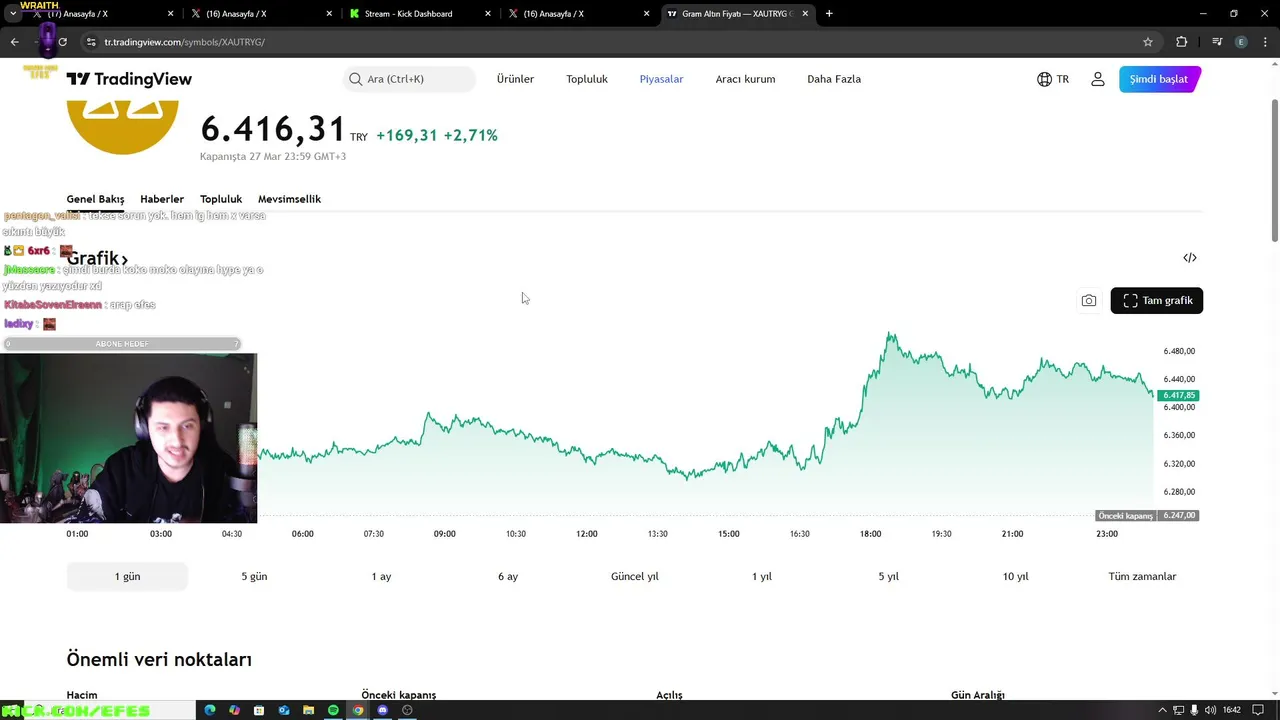1280x720 pixels.
Task: Click the page vertical scrollbar
Action: coord(1274,170)
